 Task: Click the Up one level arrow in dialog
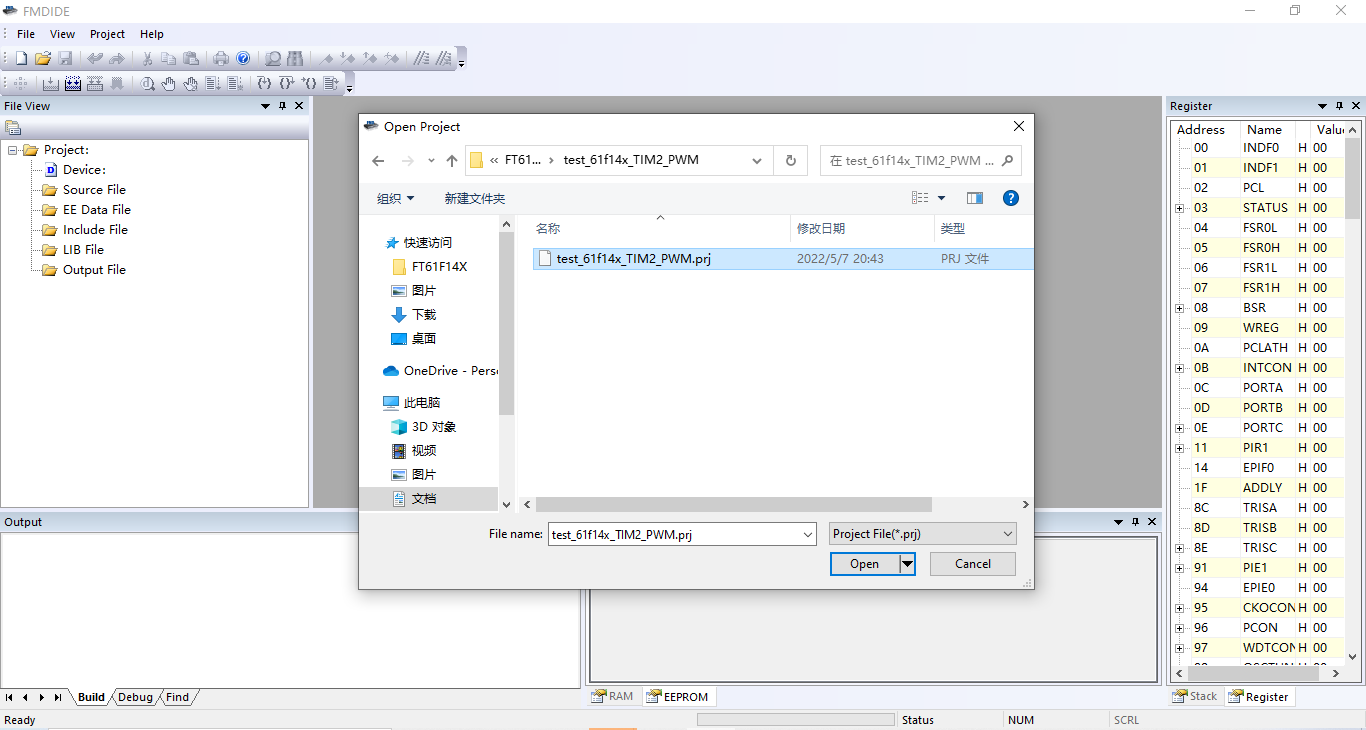pos(452,161)
